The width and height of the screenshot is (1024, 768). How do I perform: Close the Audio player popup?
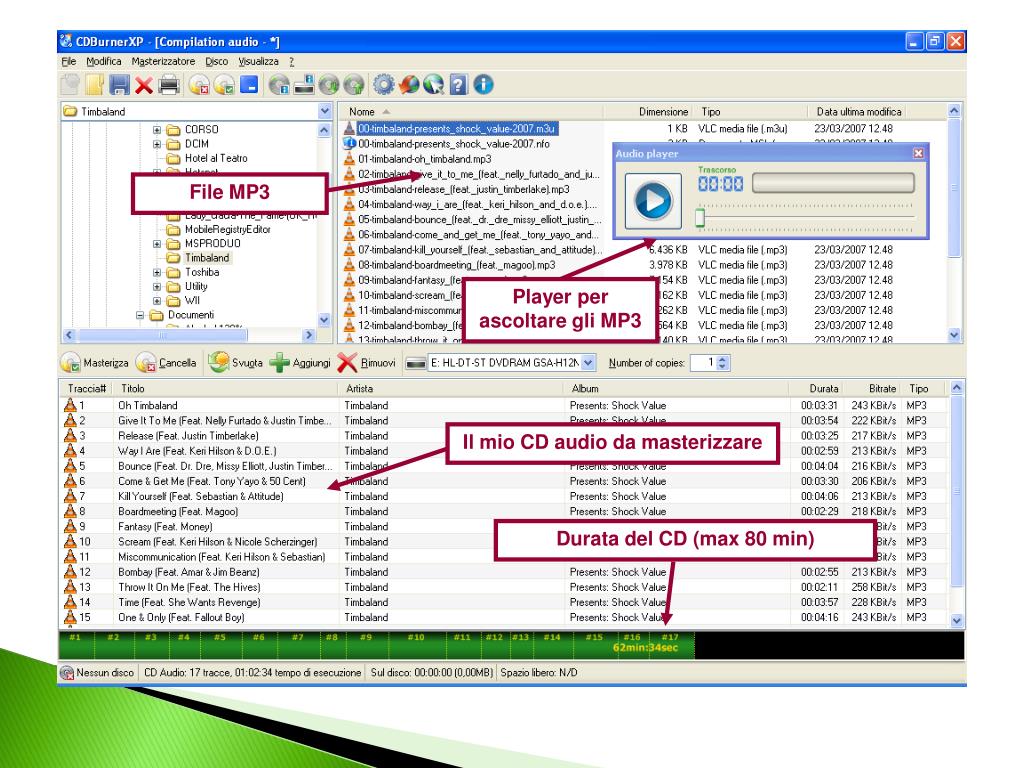point(919,154)
